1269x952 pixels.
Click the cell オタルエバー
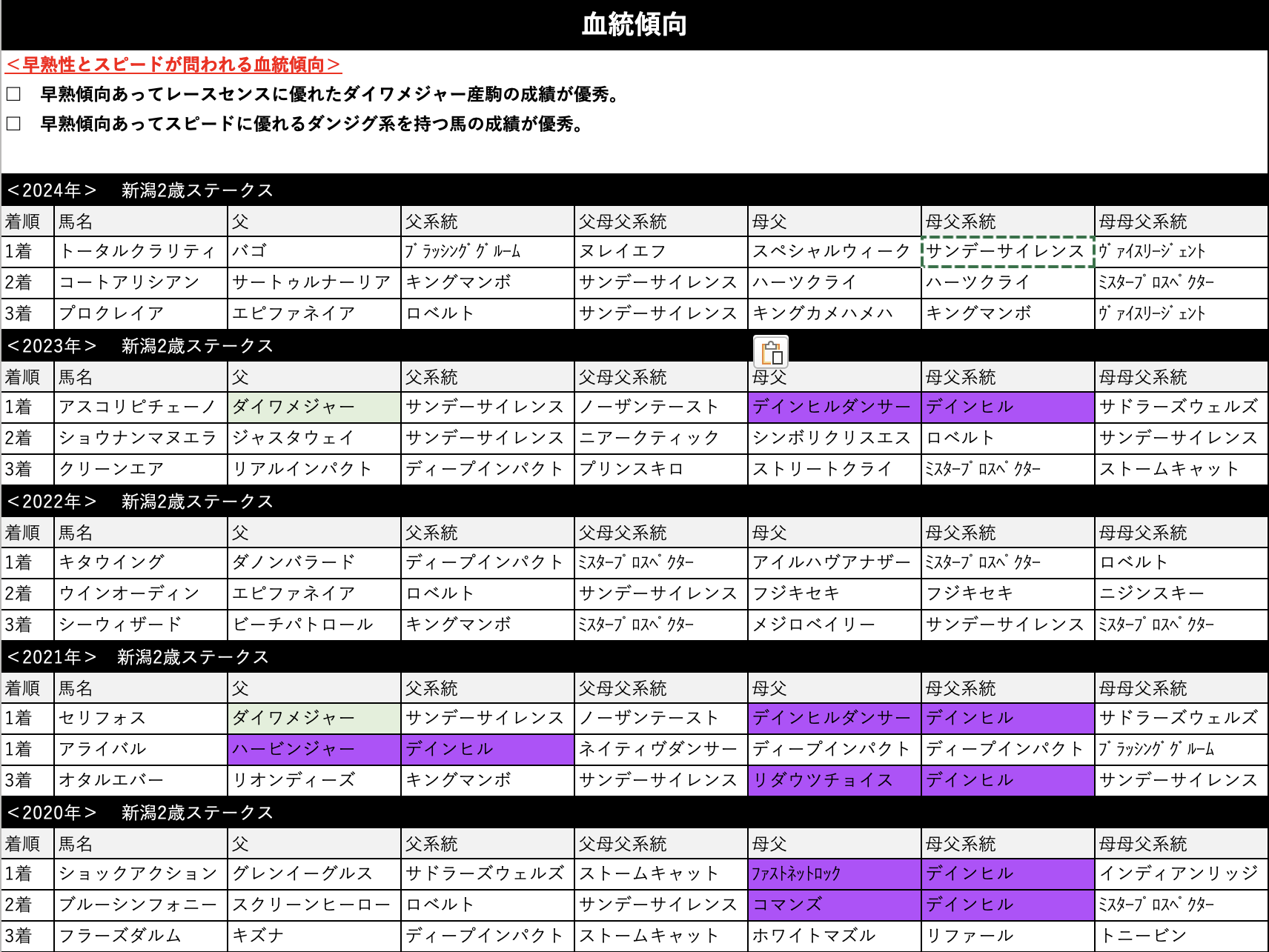(141, 781)
